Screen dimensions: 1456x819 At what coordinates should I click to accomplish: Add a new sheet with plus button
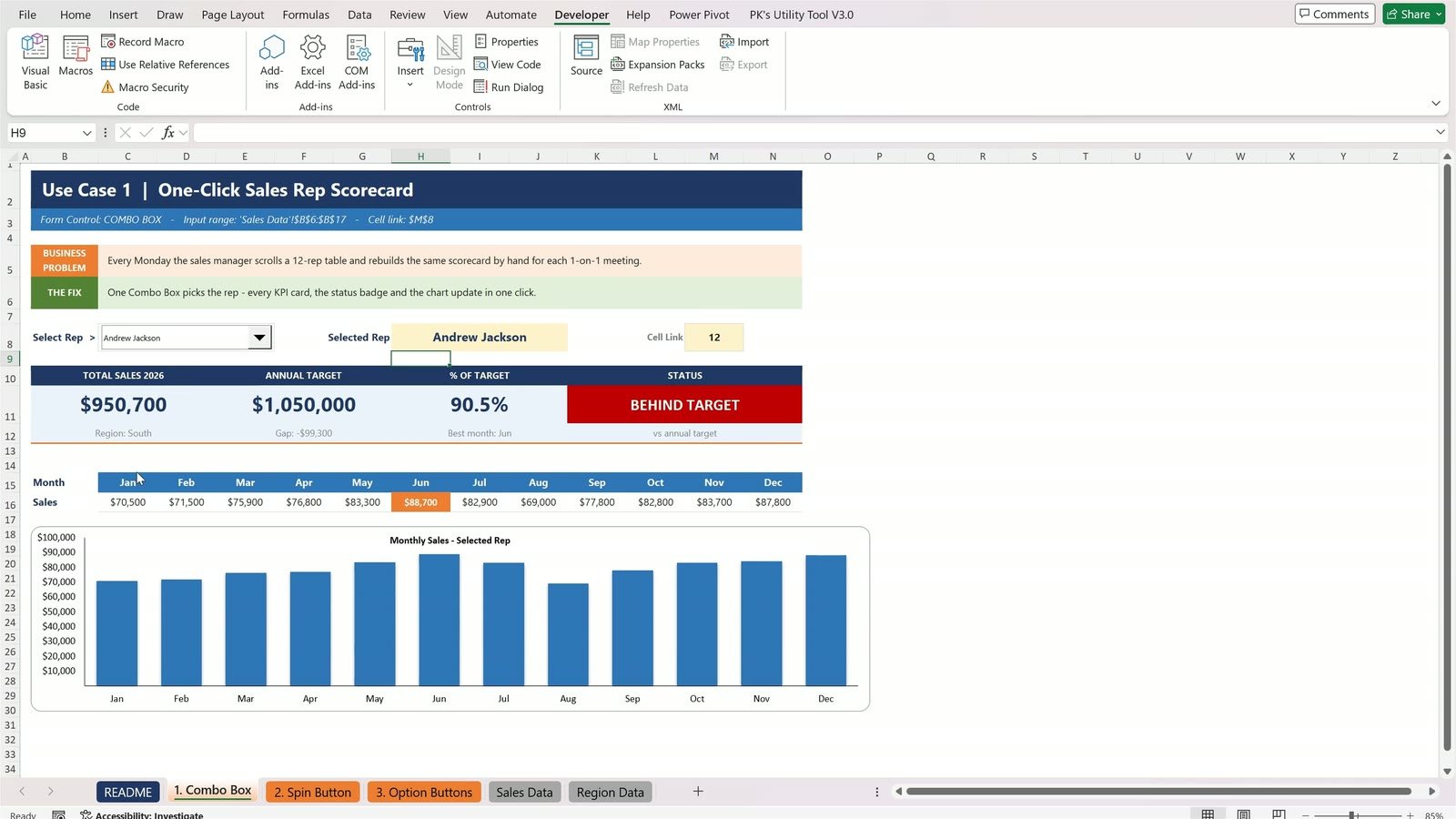(x=698, y=792)
